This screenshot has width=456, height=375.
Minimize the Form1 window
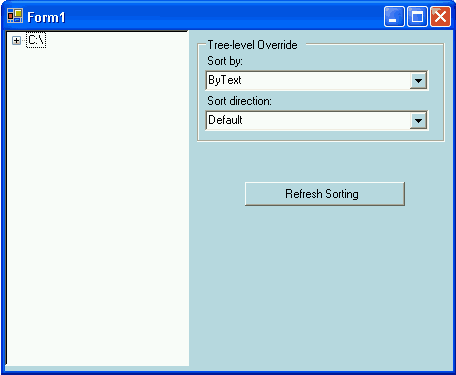(394, 16)
